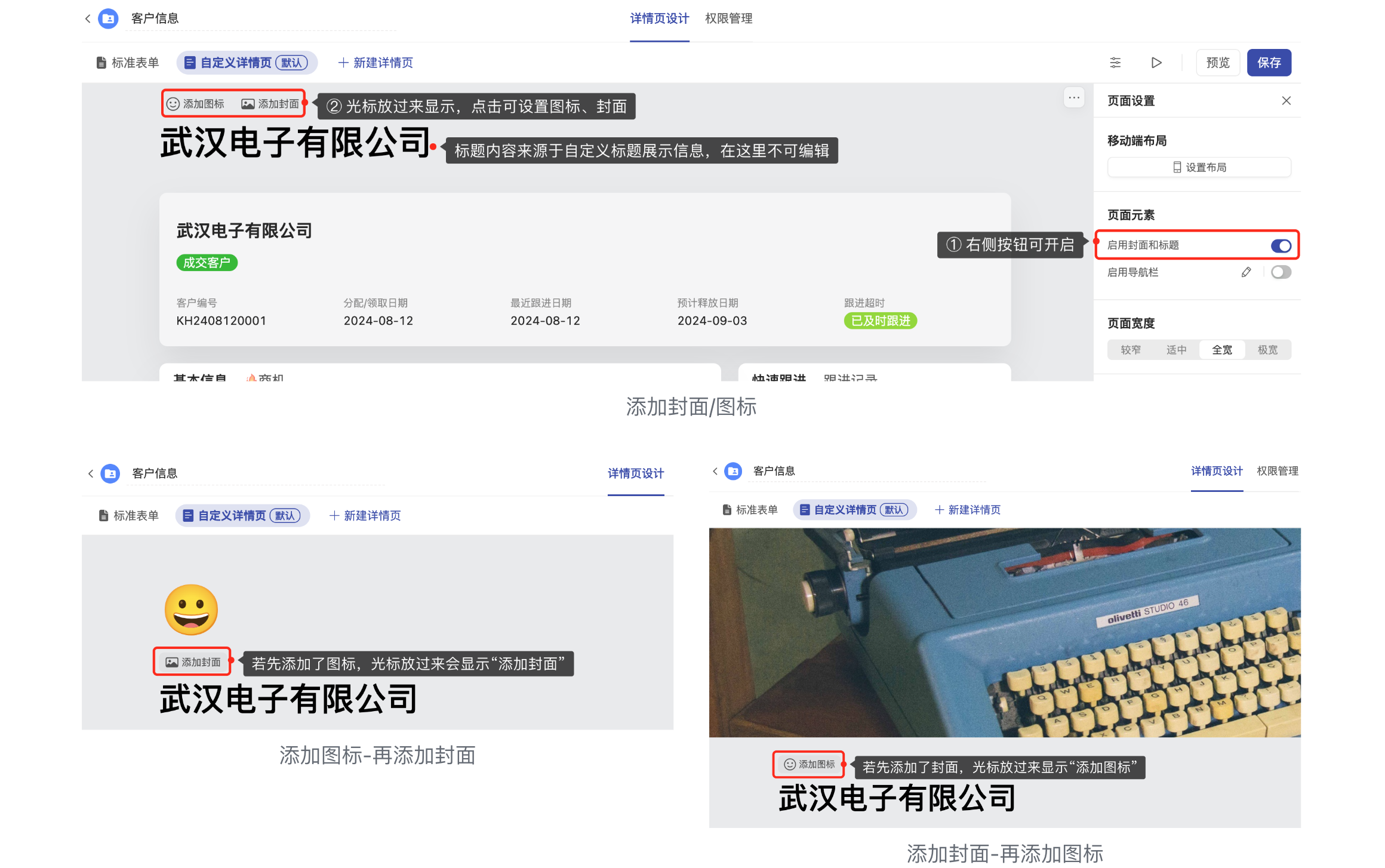Click 权限管理 tab in bottom-right screenshot
Screen dimensions: 1385x868
(x=1278, y=471)
